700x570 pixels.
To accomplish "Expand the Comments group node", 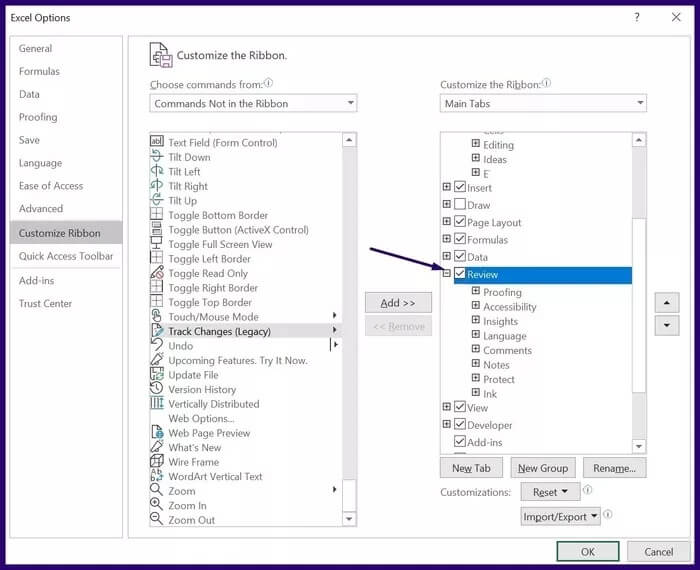I will (476, 349).
